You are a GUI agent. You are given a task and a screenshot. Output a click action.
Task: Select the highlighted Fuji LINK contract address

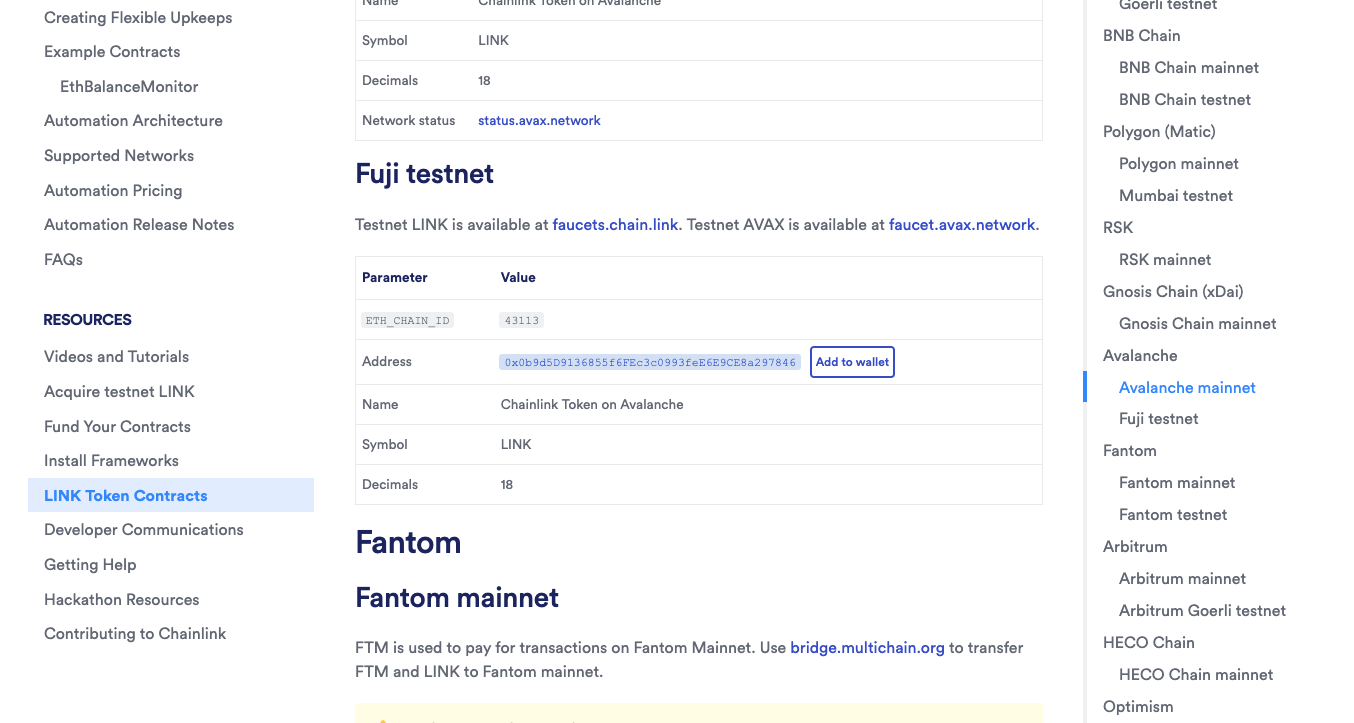pyautogui.click(x=650, y=362)
